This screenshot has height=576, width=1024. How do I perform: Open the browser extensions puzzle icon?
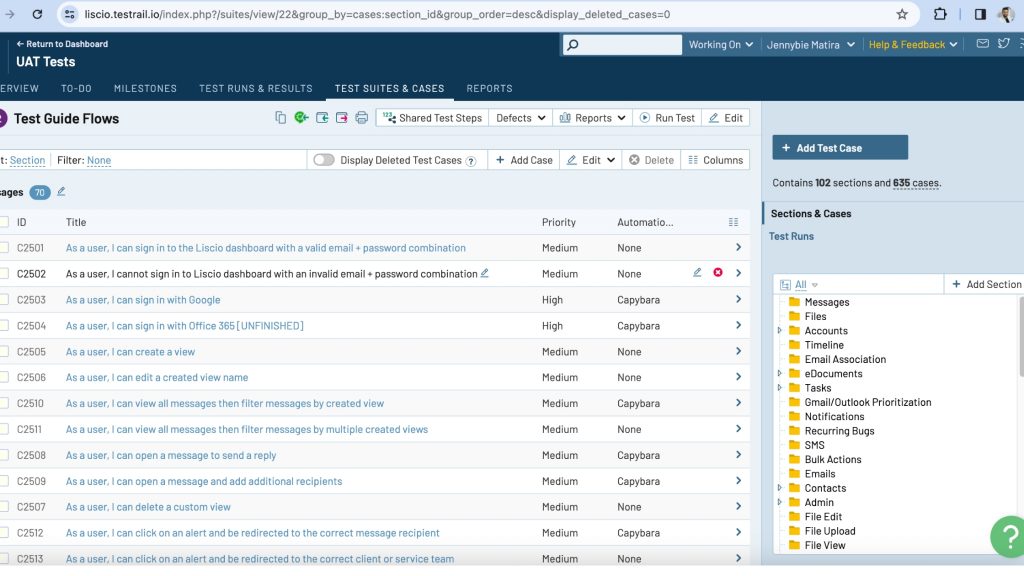coord(940,15)
